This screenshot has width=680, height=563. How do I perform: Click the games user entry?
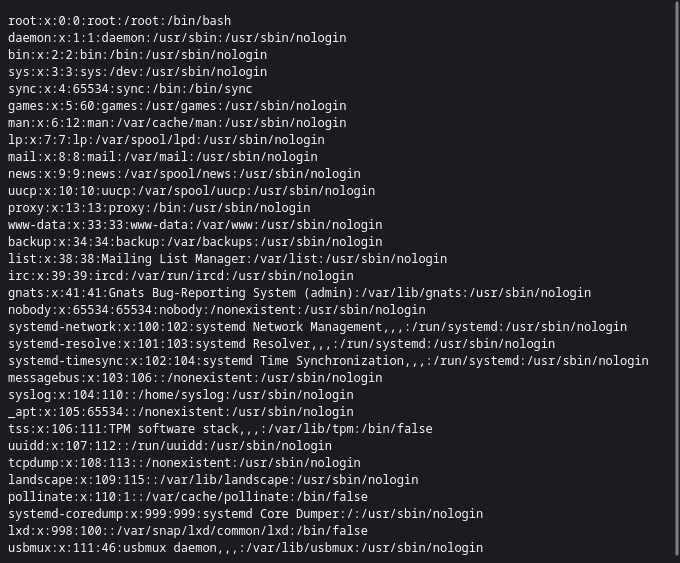pos(177,106)
